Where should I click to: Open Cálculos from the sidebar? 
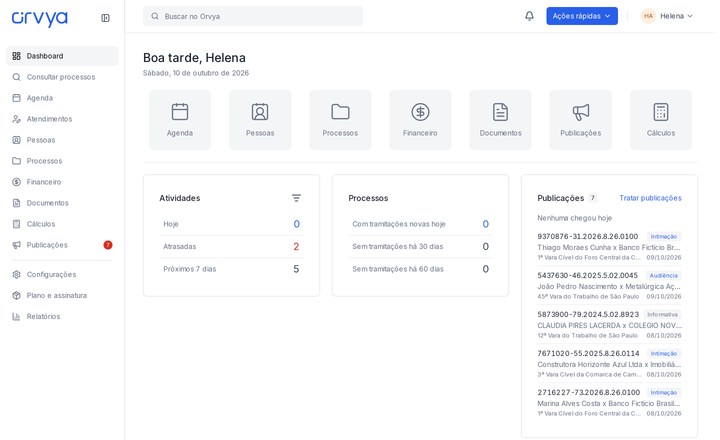62,224
